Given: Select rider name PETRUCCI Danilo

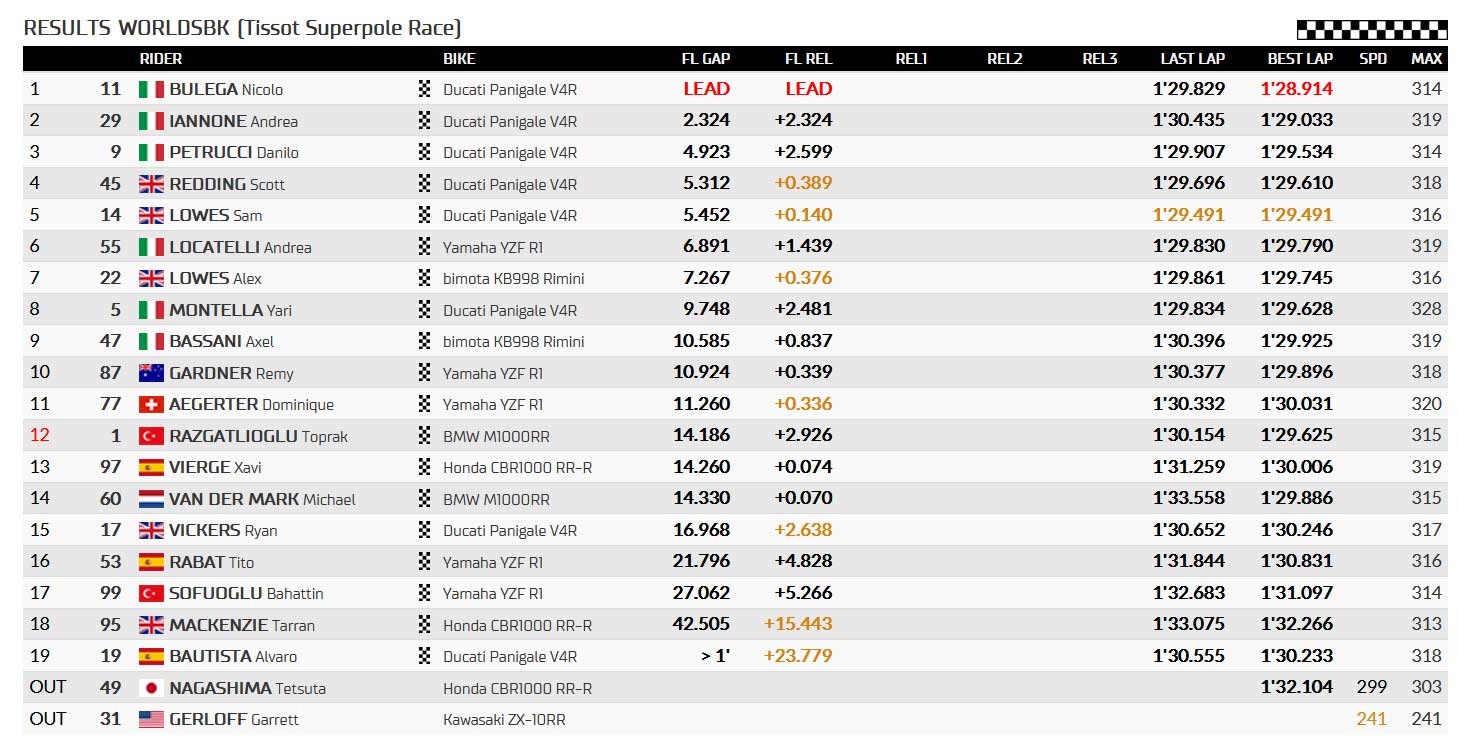Looking at the screenshot, I should pos(234,152).
